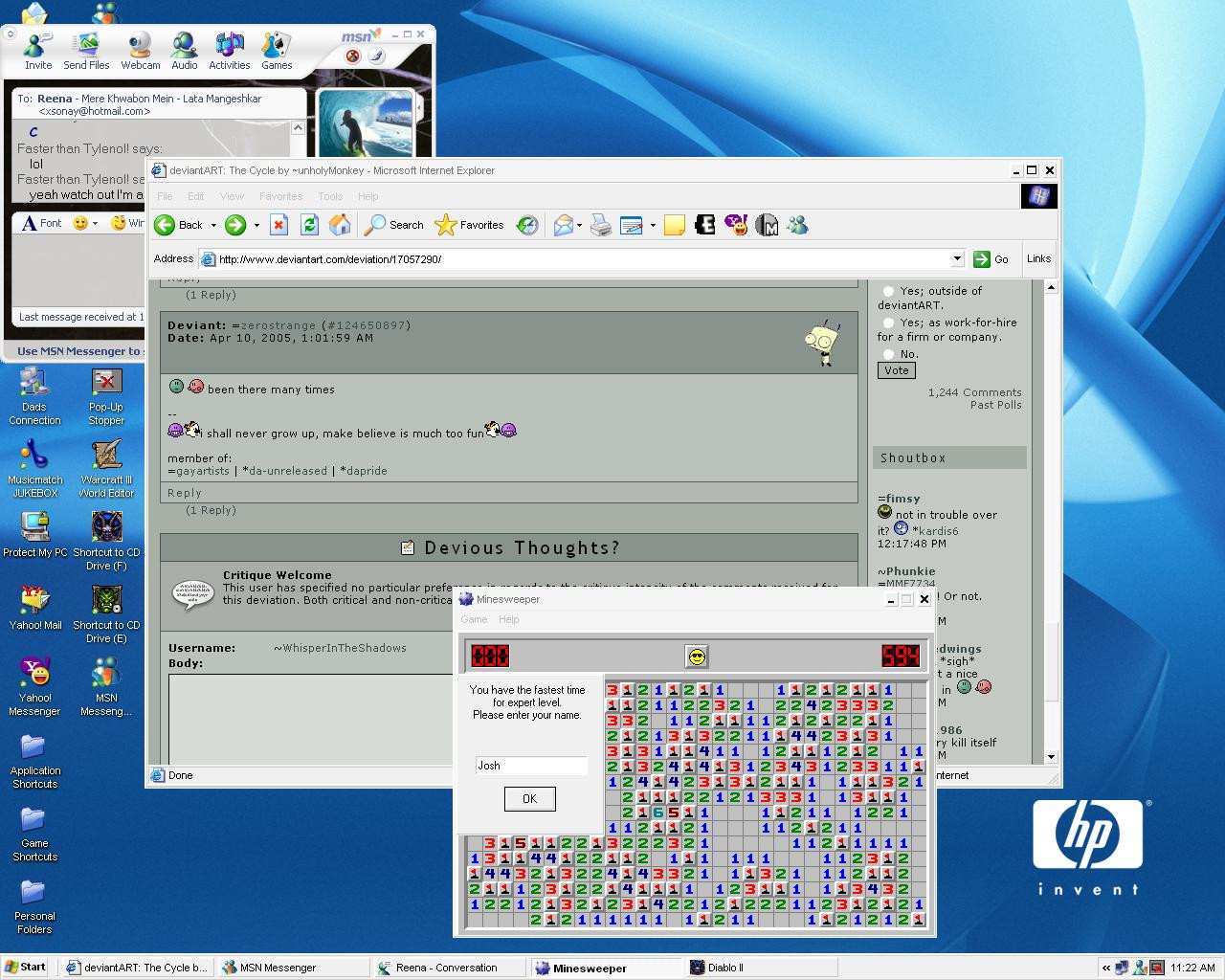This screenshot has height=980, width=1225.
Task: Switch to 'Reena - Conversation' taskbar button
Action: (x=449, y=968)
